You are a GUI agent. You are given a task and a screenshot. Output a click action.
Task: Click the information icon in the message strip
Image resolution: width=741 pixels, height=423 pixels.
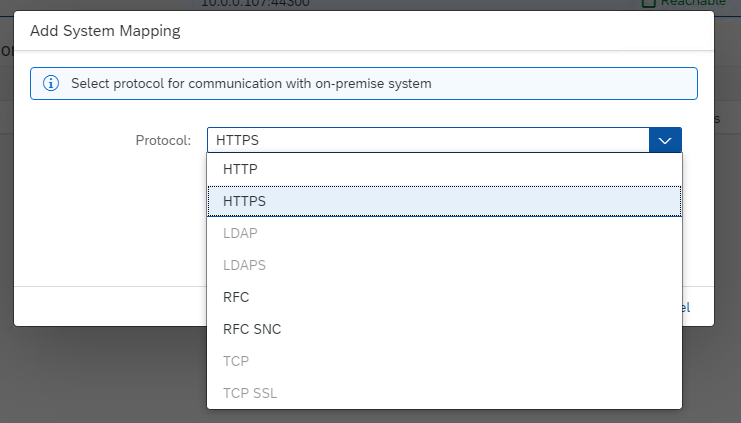pos(51,84)
